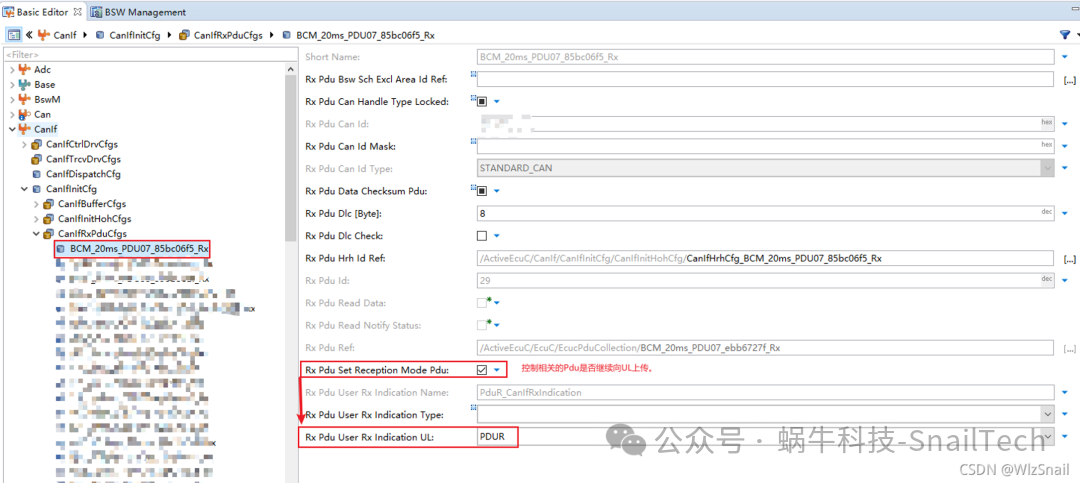Viewport: 1080px width, 483px height.
Task: Open arrow menu beside Data Checksum Pdu
Action: point(497,191)
